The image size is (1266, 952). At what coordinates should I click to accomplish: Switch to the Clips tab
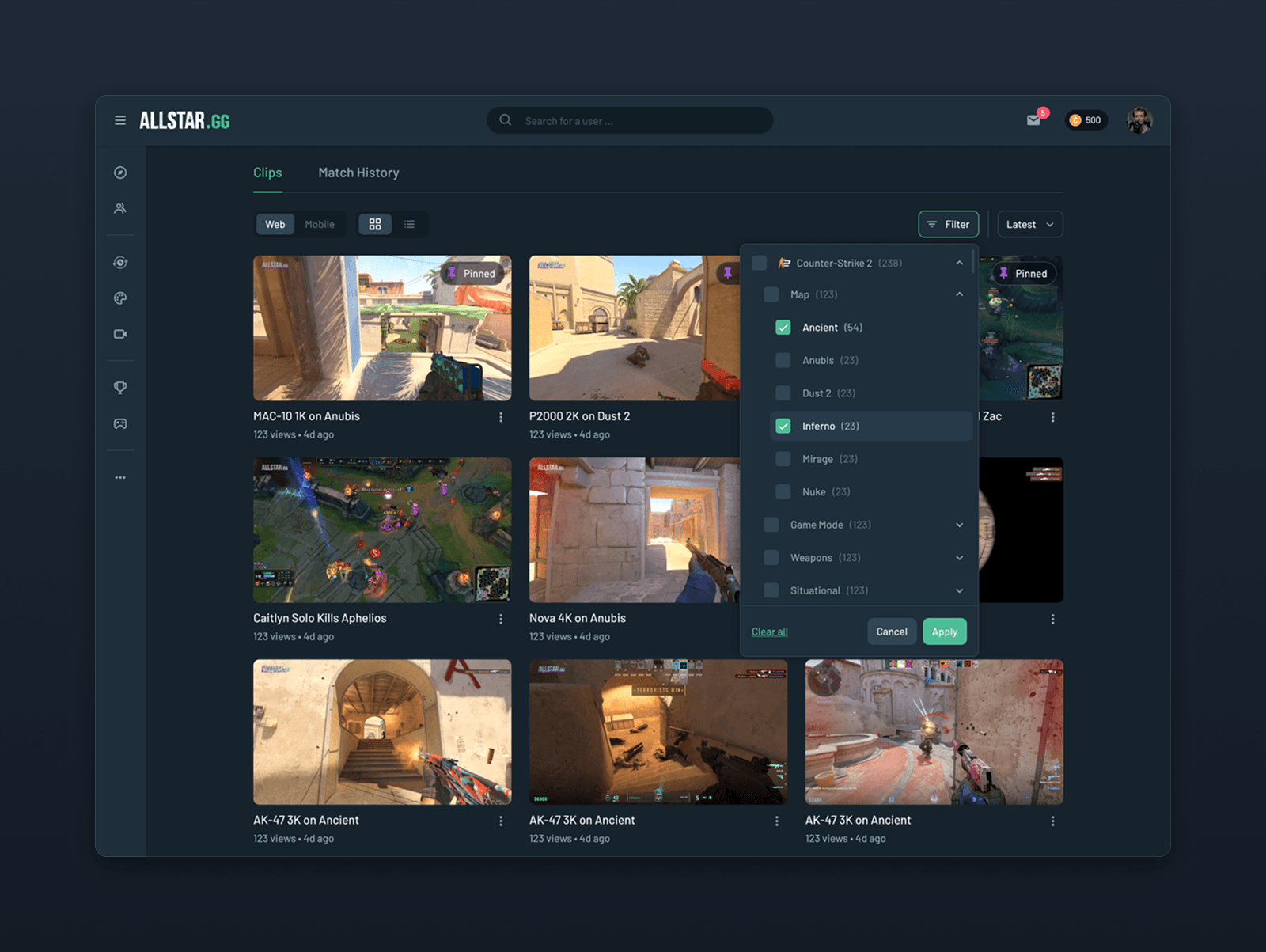(x=267, y=173)
